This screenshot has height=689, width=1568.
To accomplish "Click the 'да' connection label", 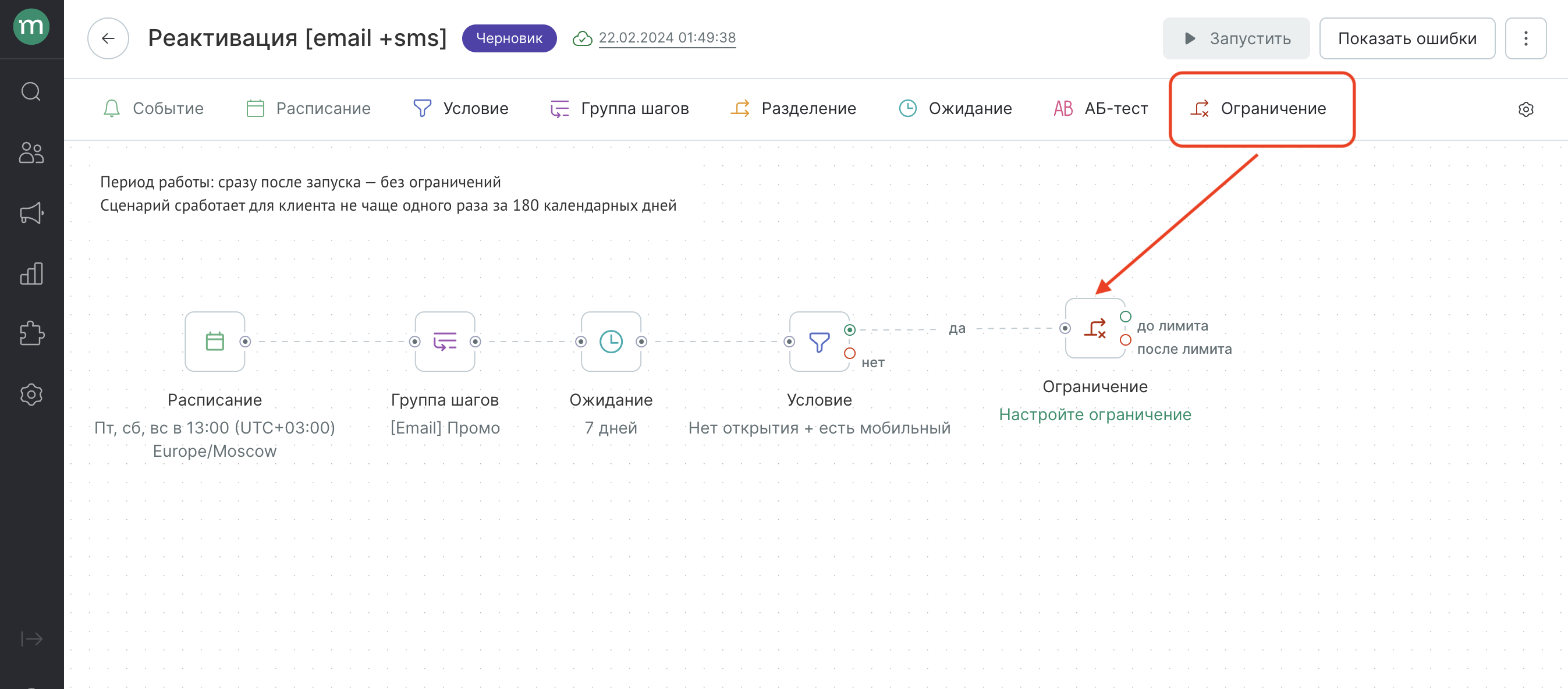I will tap(957, 329).
